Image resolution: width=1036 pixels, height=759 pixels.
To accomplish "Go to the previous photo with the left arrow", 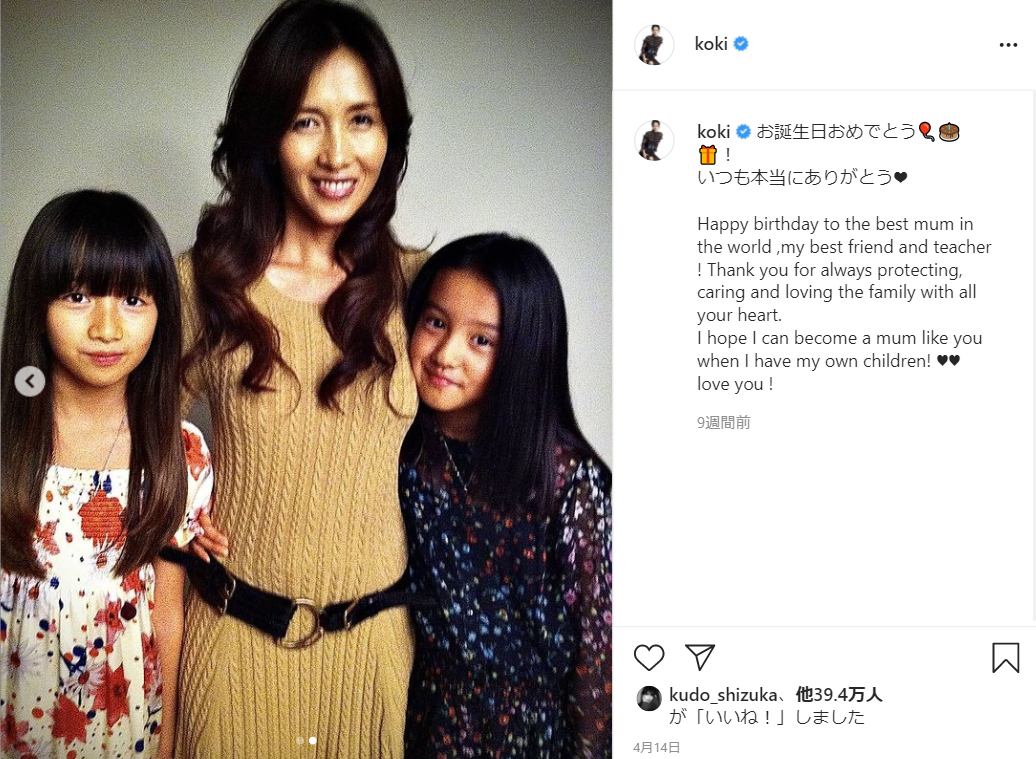I will (30, 381).
